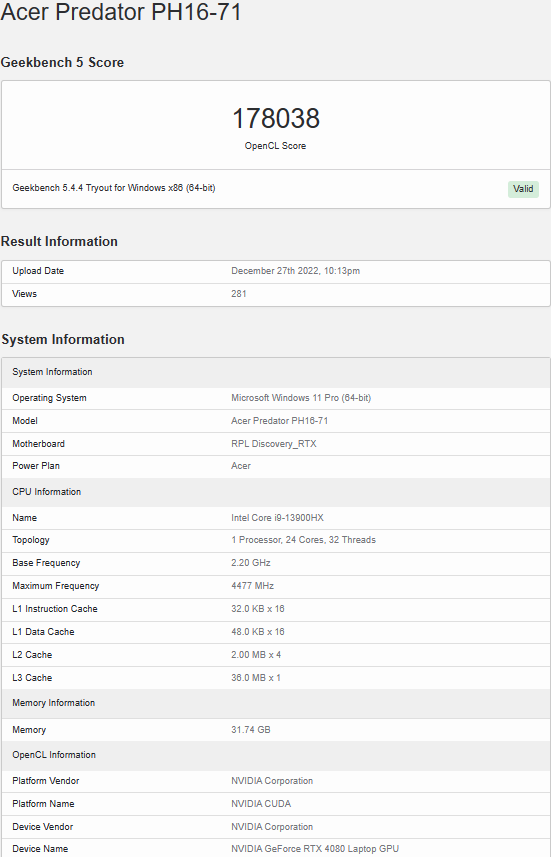This screenshot has height=857, width=551.
Task: Click the Upload Date value December 27th 2022
Action: click(295, 271)
